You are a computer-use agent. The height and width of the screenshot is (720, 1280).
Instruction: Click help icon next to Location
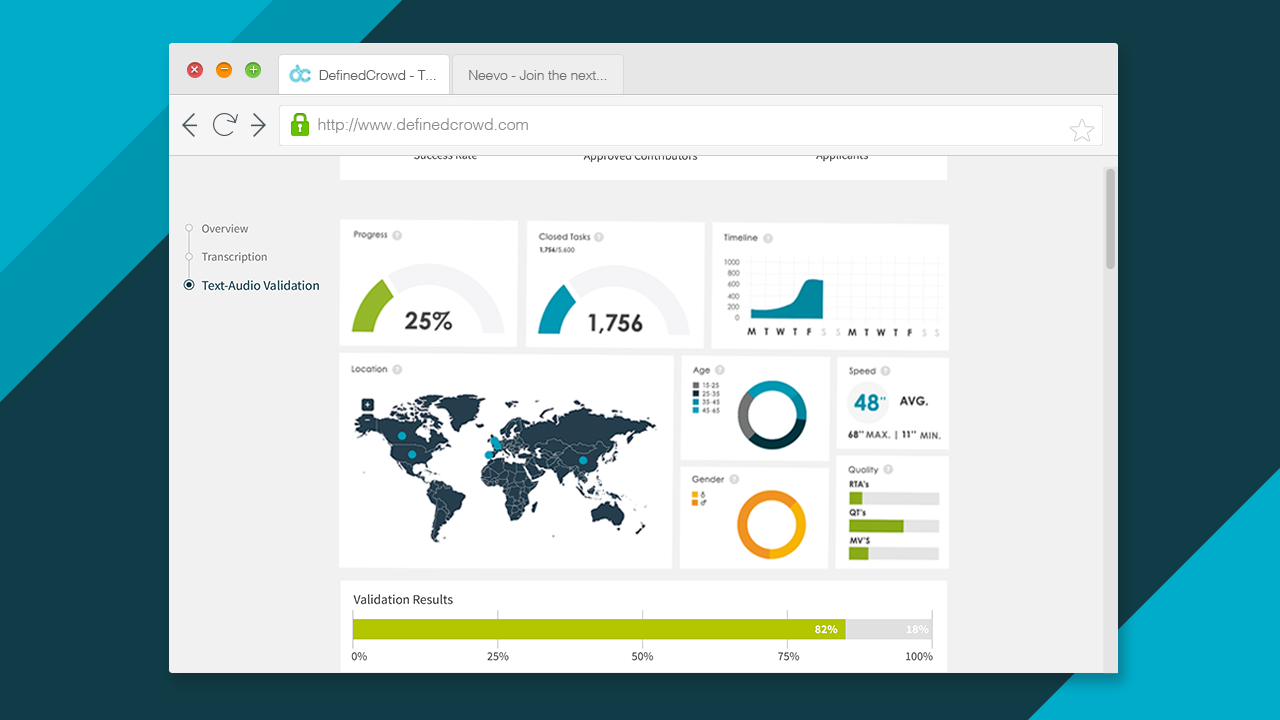tap(397, 370)
